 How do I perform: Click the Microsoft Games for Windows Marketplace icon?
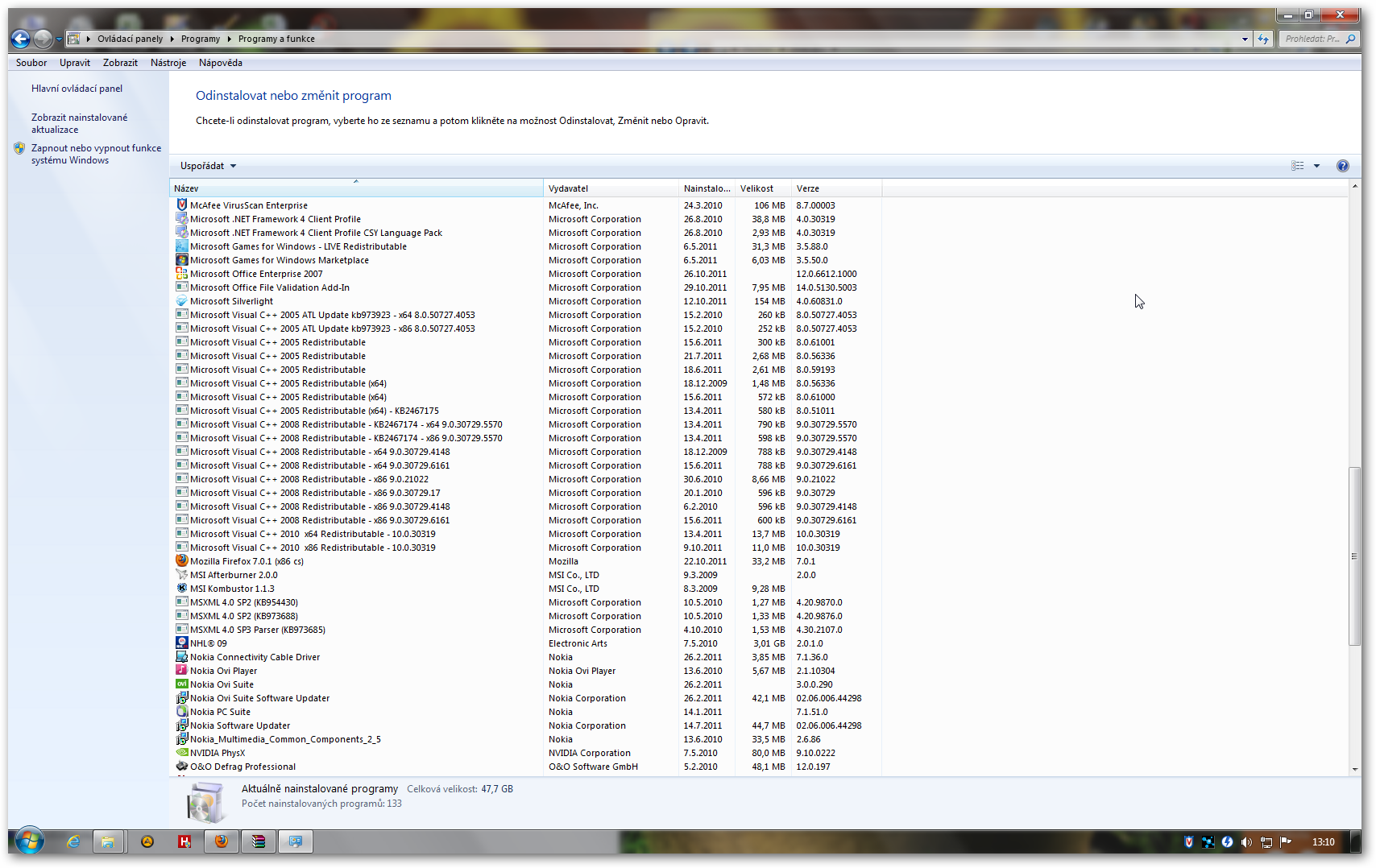click(x=182, y=260)
